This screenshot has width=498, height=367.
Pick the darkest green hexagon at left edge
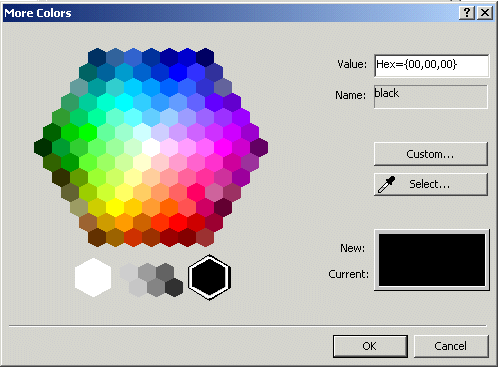coord(43,148)
